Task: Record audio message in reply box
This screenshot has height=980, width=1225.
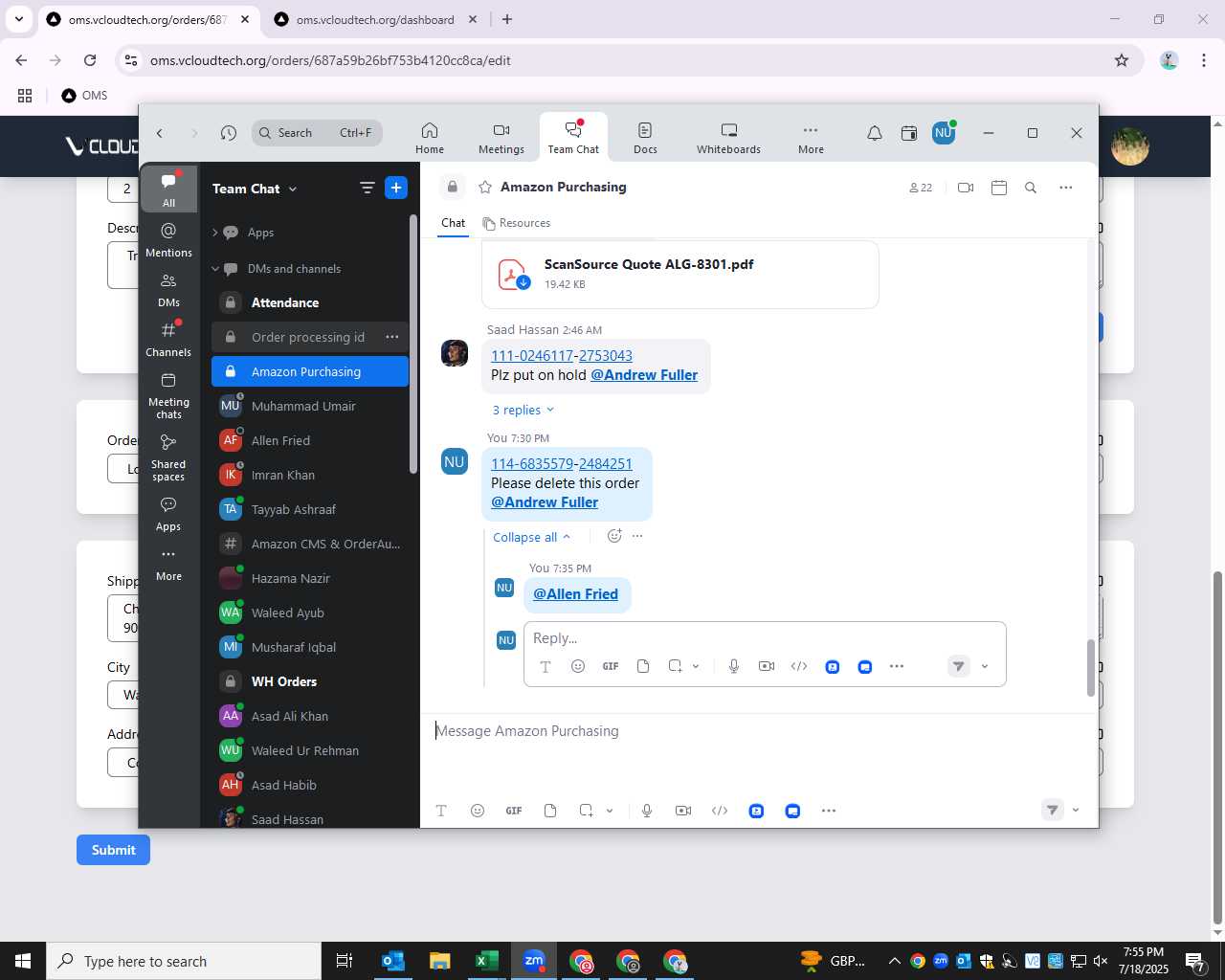Action: [734, 666]
